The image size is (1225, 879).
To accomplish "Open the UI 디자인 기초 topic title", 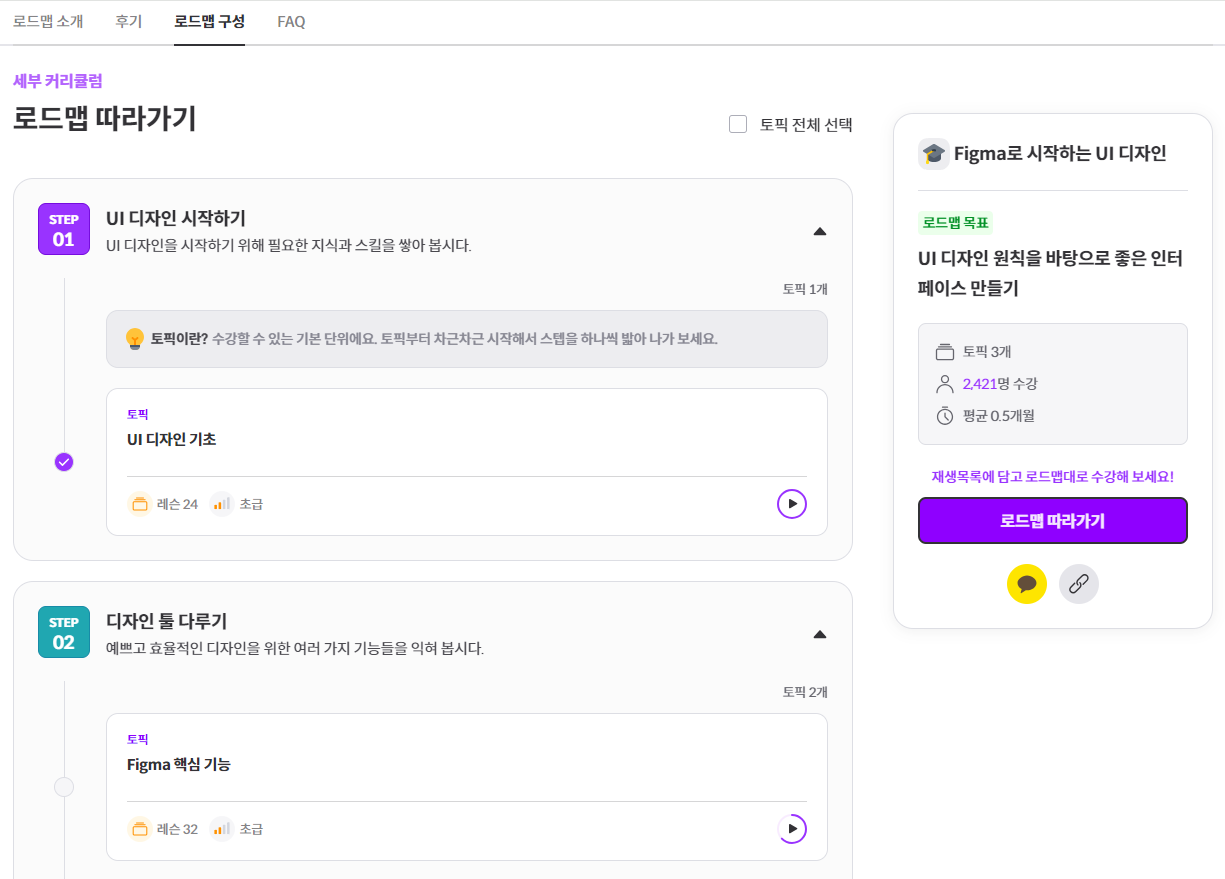I will 172,439.
